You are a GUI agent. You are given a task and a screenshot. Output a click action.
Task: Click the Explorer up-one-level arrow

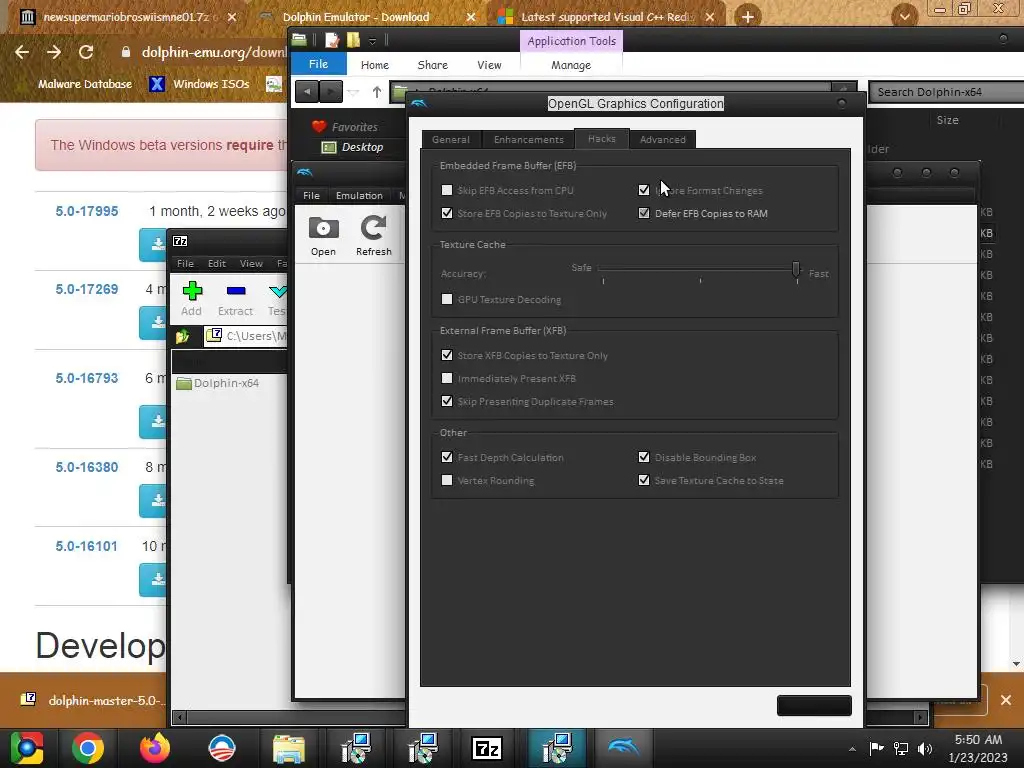click(377, 92)
